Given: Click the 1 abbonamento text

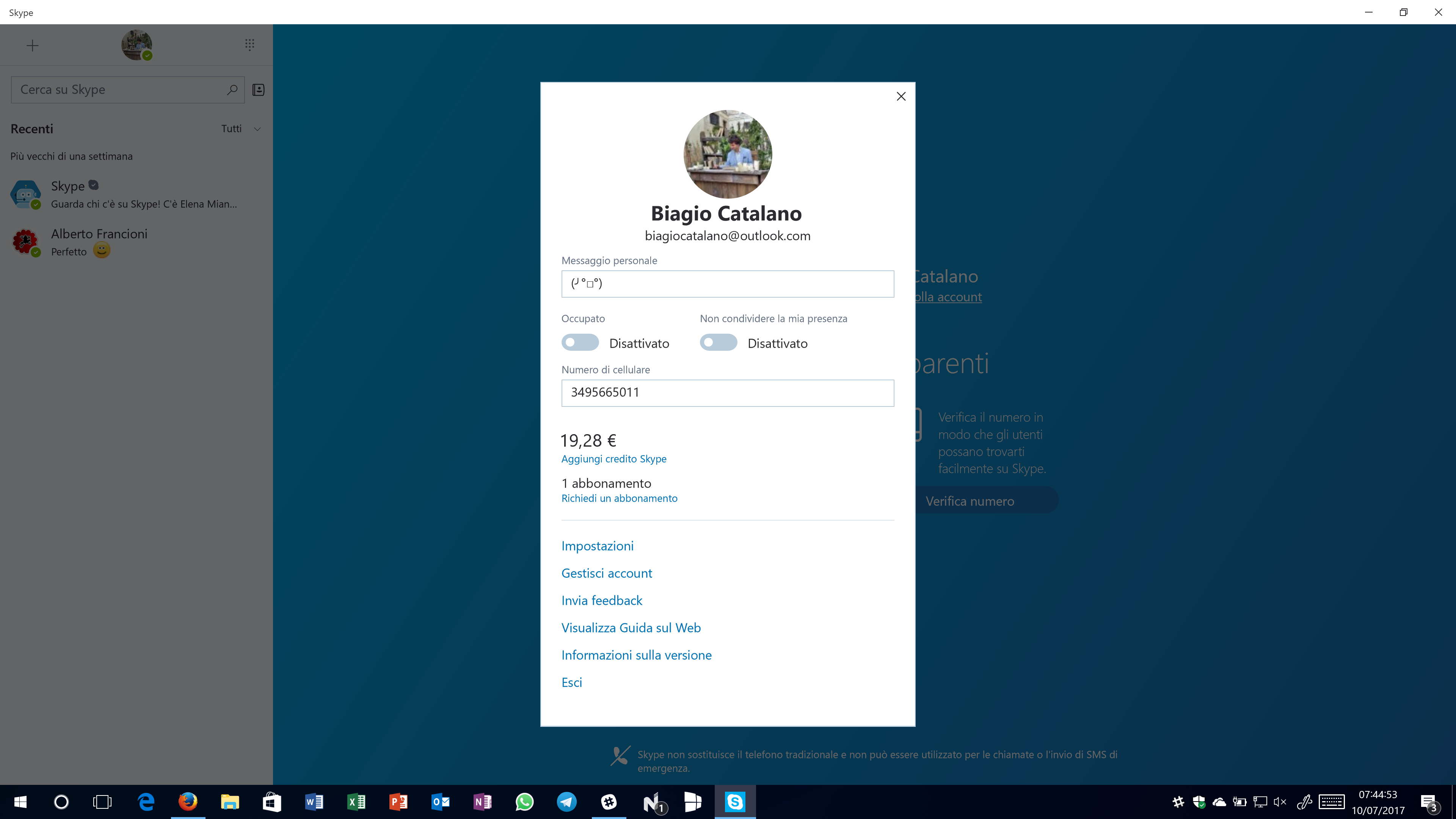Looking at the screenshot, I should (x=607, y=483).
